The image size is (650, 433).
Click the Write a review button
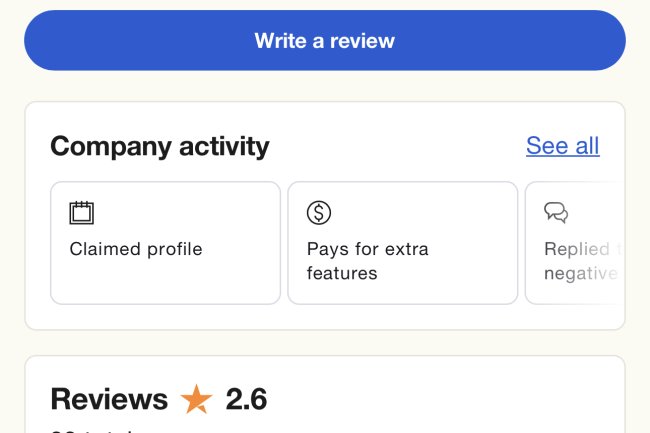tap(324, 41)
